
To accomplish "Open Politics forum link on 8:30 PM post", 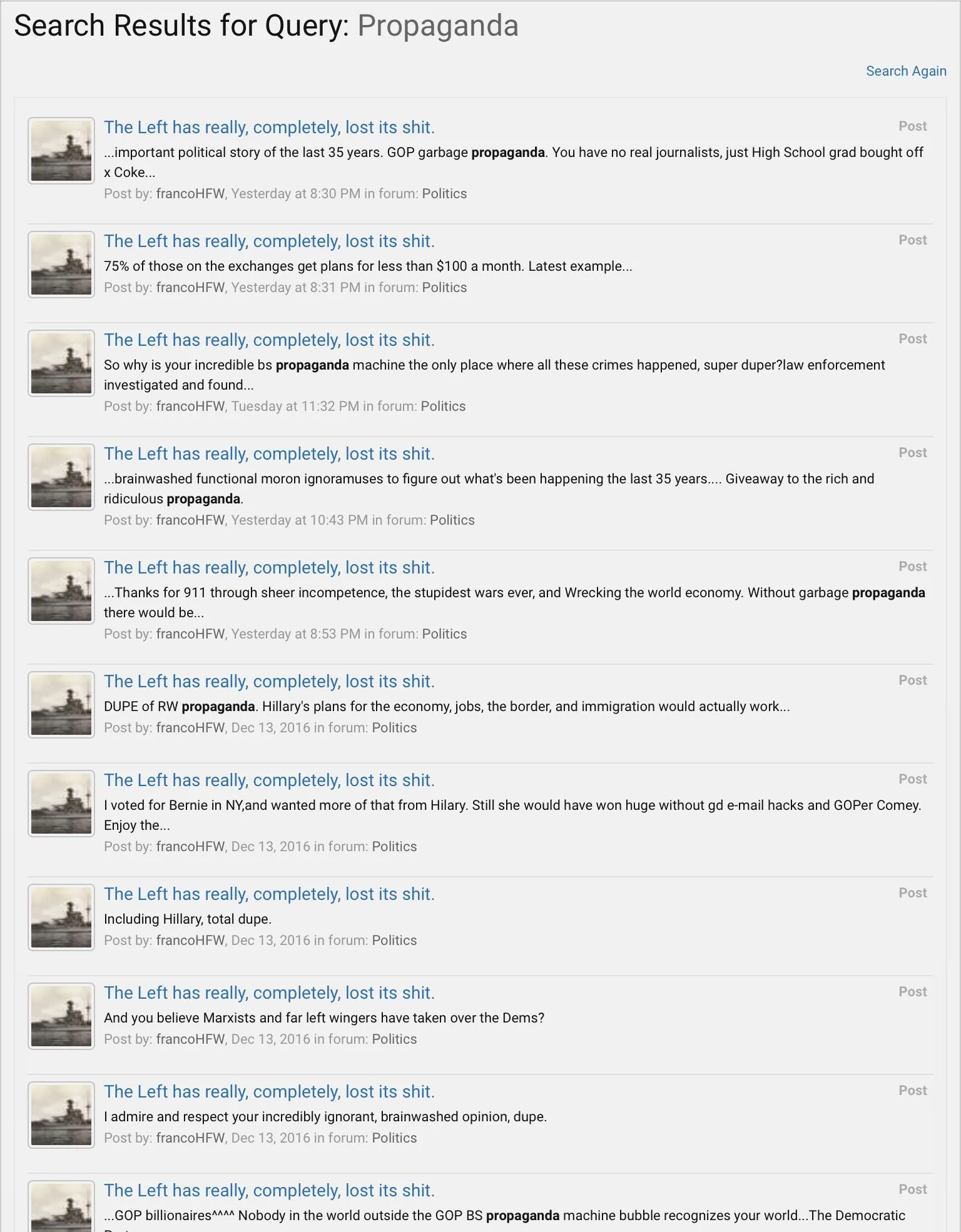I will 444,194.
